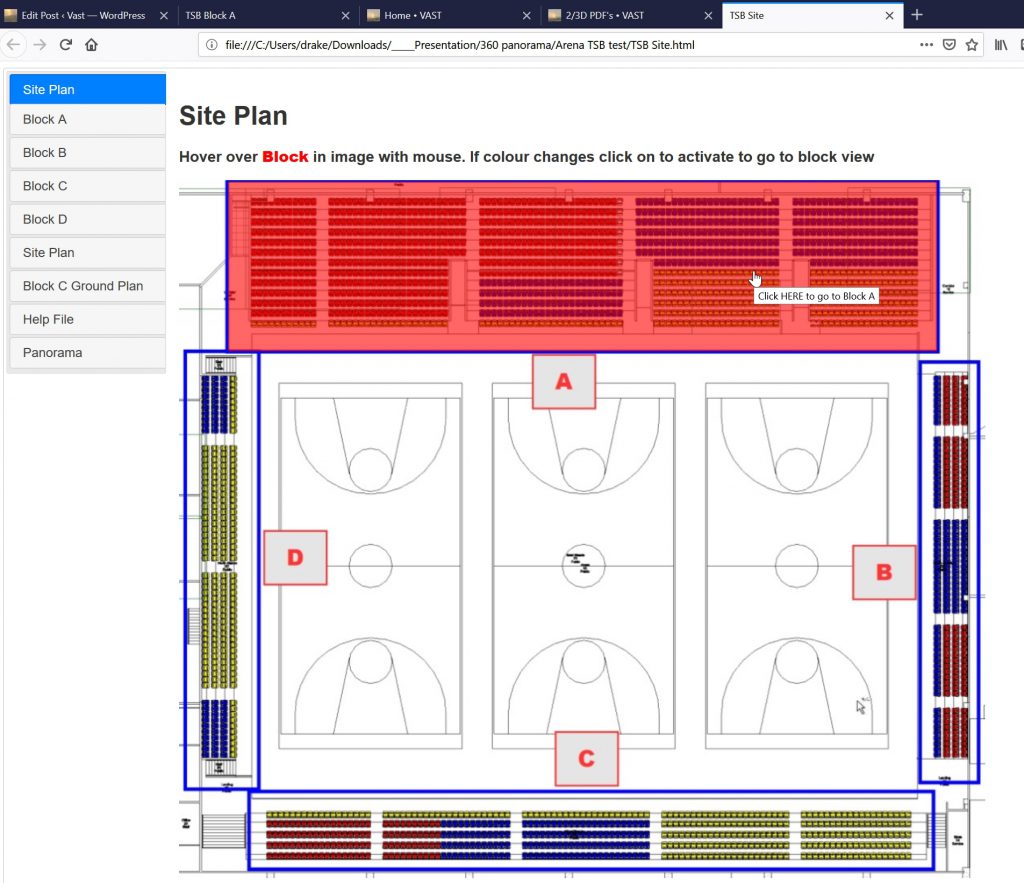Image resolution: width=1024 pixels, height=883 pixels.
Task: Open a new browser tab
Action: (x=917, y=15)
